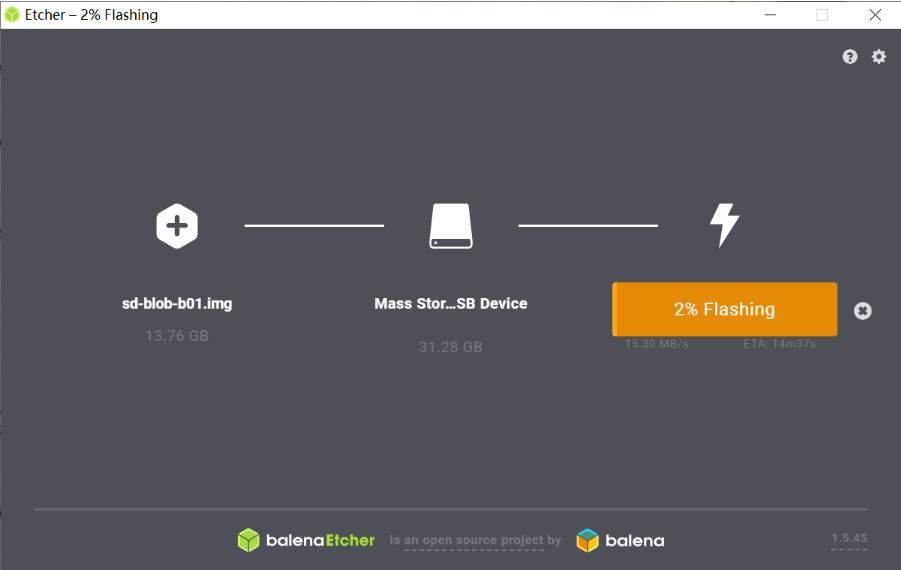Open the version 1.5.45 link
Image resolution: width=901 pixels, height=570 pixels.
click(849, 538)
